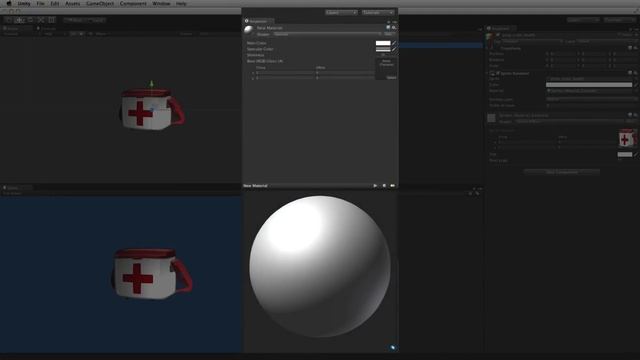Pick Main Color with eyedropper
Viewport: 640px width, 360px height.
click(x=394, y=43)
